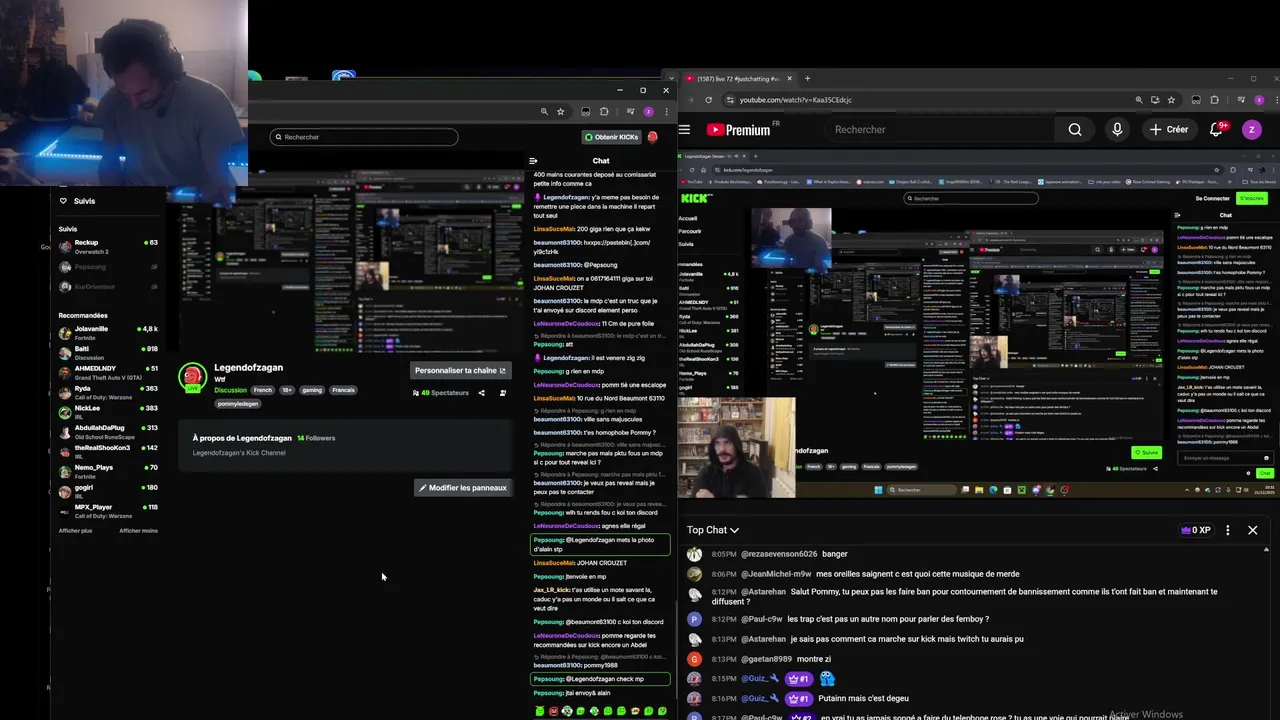Click the YouTube chat message 'banger'
The image size is (1280, 720).
[x=835, y=554]
